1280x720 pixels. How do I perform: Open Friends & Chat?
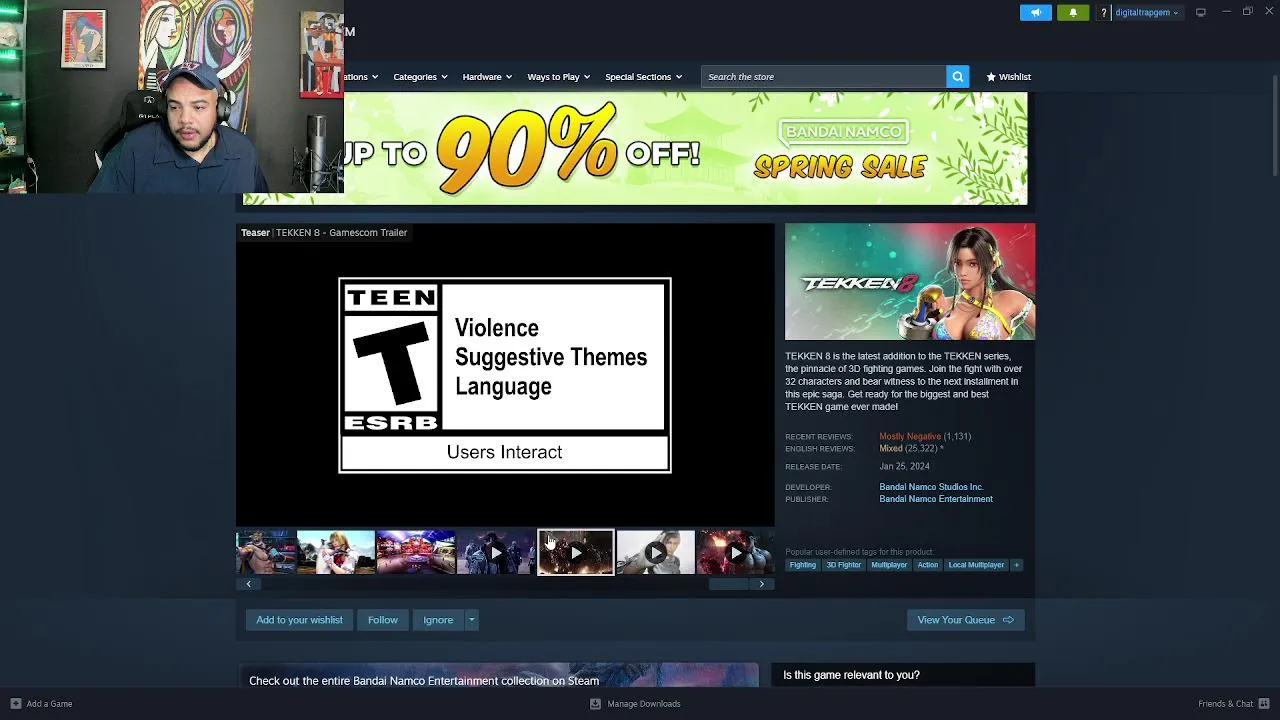1226,704
